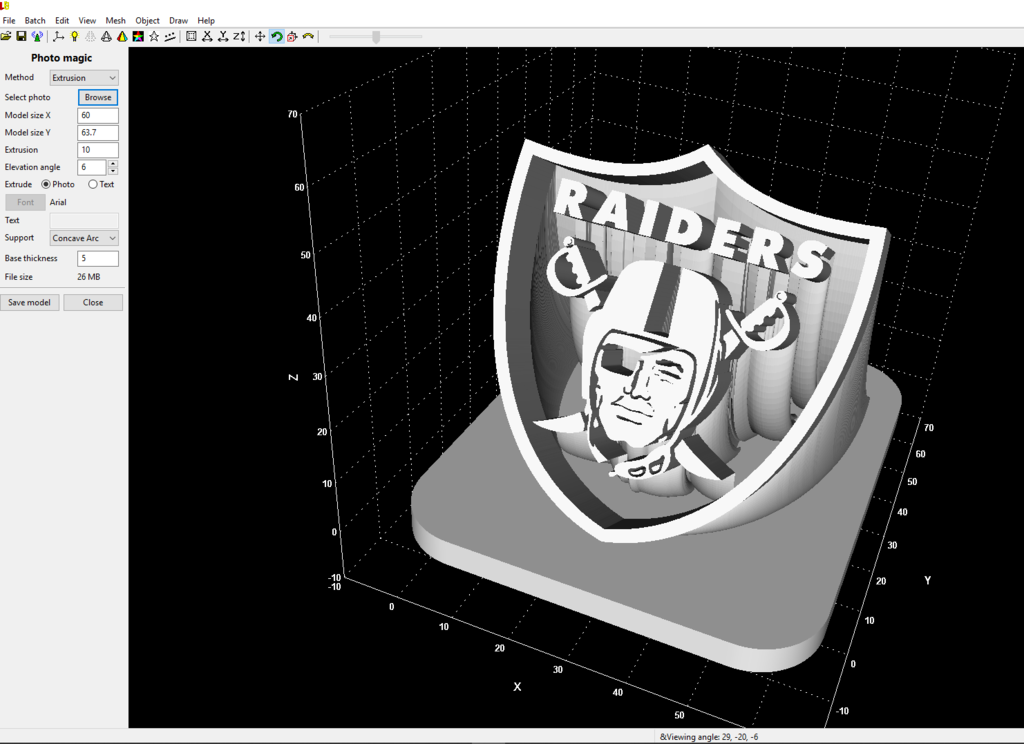Click the multicolored cone icon
1024x744 pixels.
point(122,37)
